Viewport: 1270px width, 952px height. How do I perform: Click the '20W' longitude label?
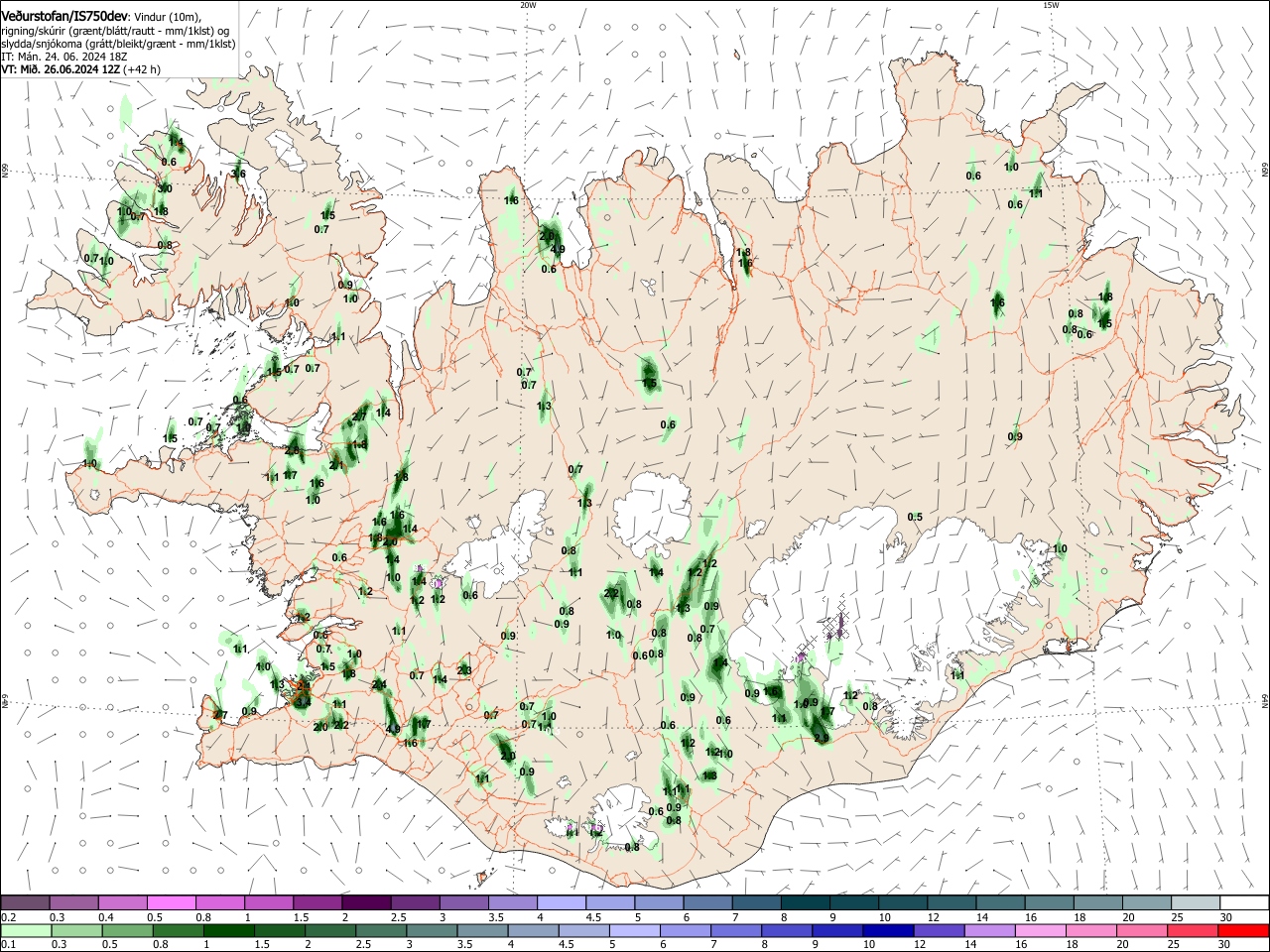[528, 5]
